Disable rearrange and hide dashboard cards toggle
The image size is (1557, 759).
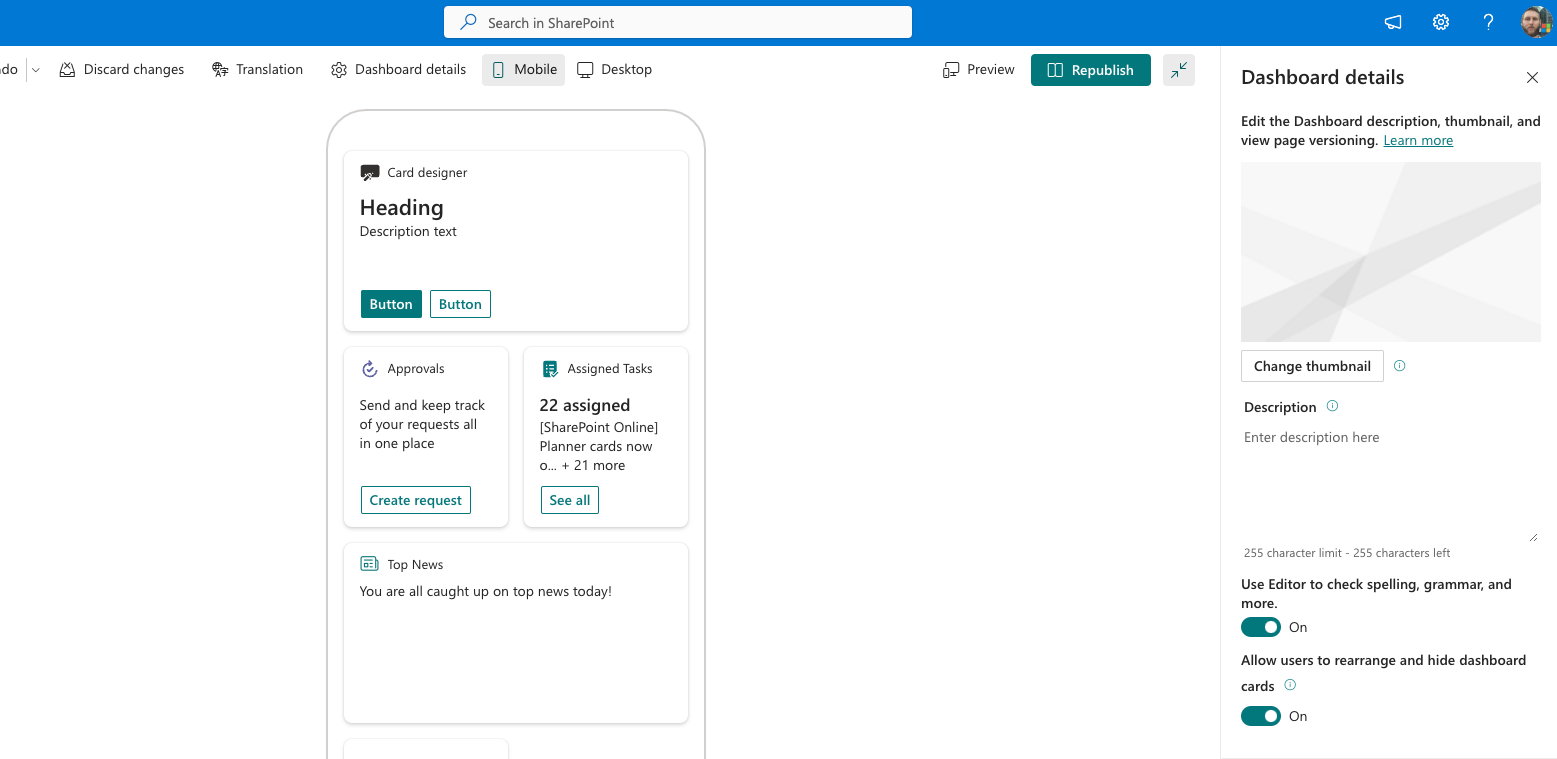tap(1261, 716)
